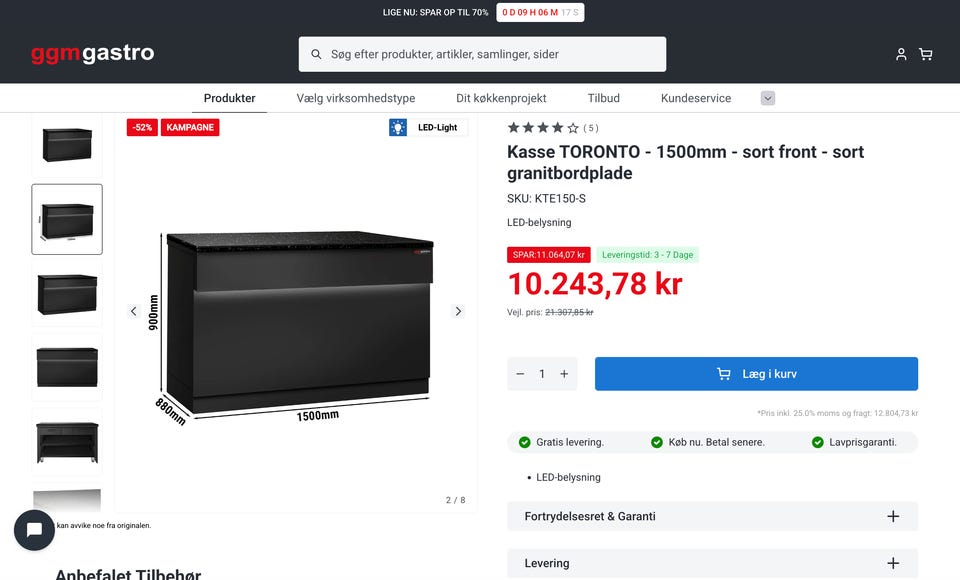Open the chat support bubble
The image size is (960, 580).
[34, 530]
